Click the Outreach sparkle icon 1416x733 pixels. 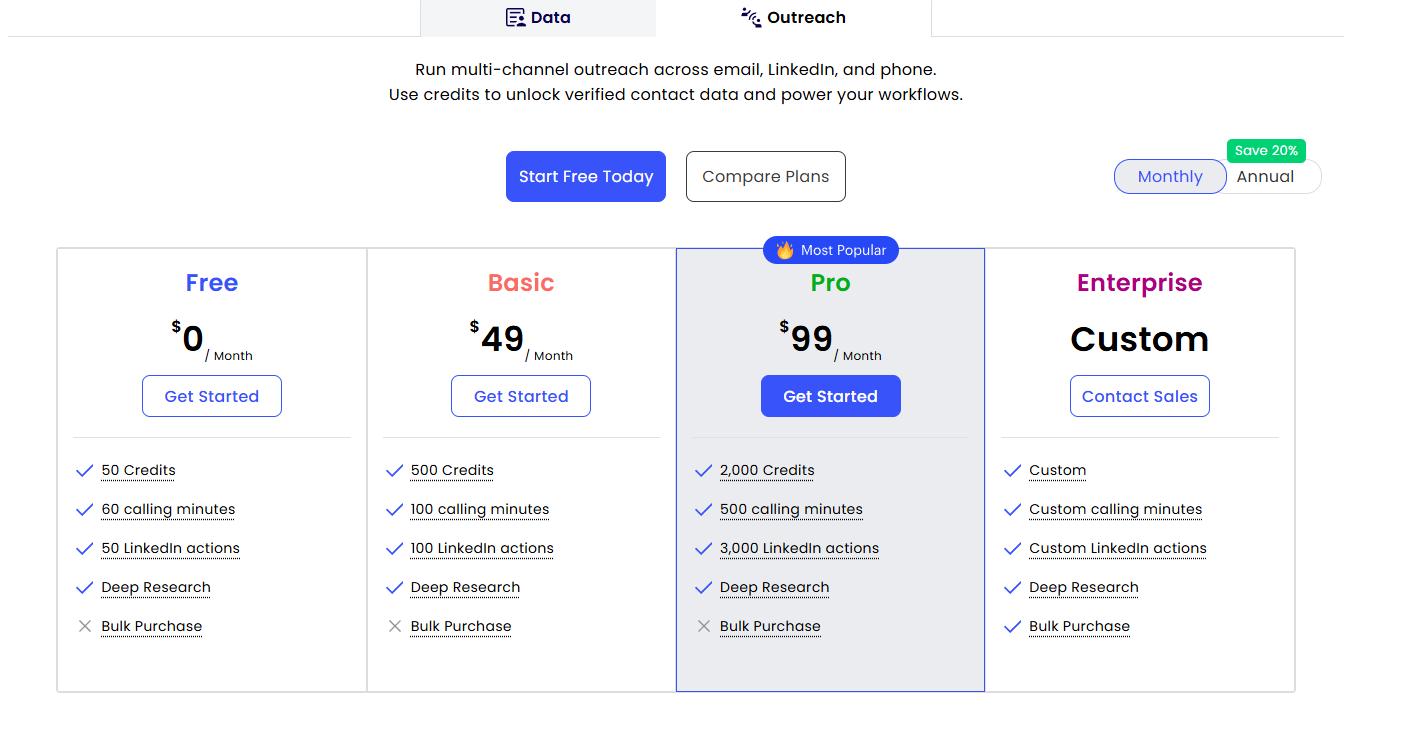coord(750,16)
